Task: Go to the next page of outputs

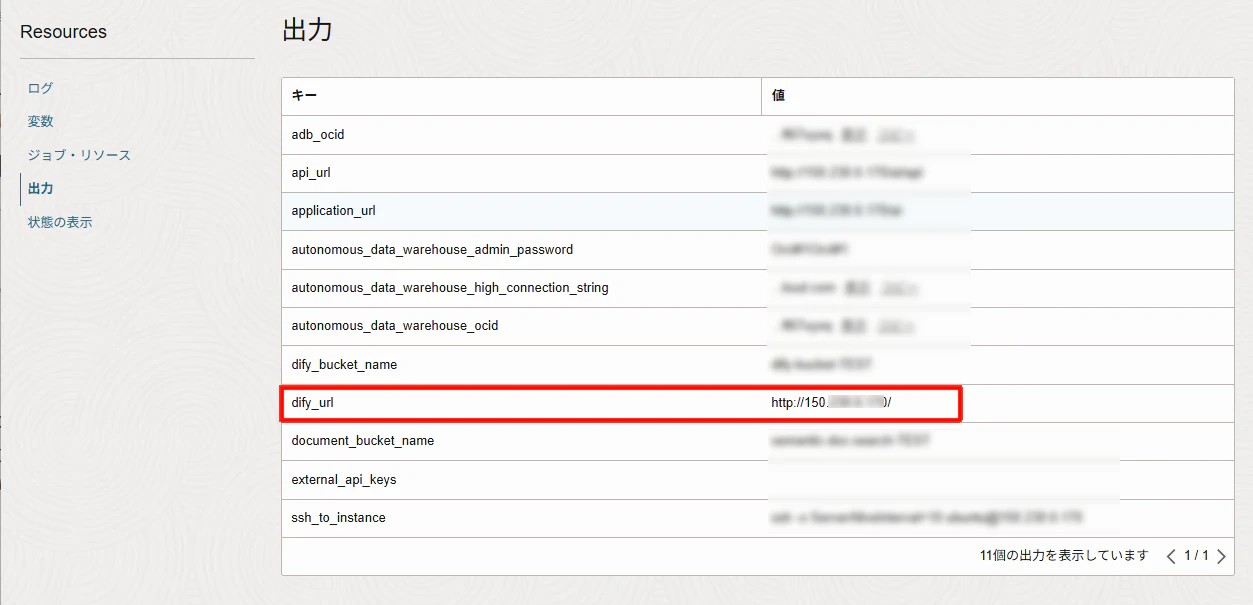Action: point(1221,556)
